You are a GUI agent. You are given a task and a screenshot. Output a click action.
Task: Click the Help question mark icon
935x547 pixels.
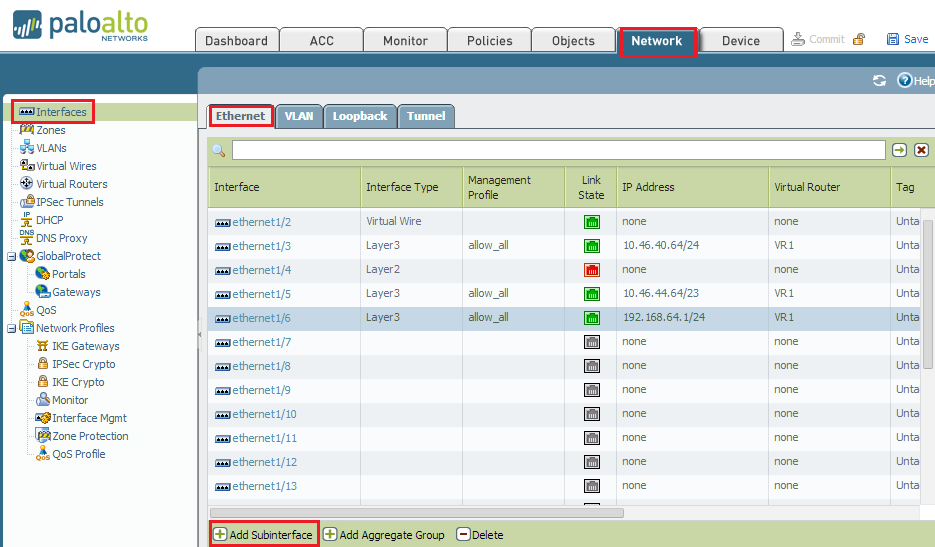pos(904,81)
